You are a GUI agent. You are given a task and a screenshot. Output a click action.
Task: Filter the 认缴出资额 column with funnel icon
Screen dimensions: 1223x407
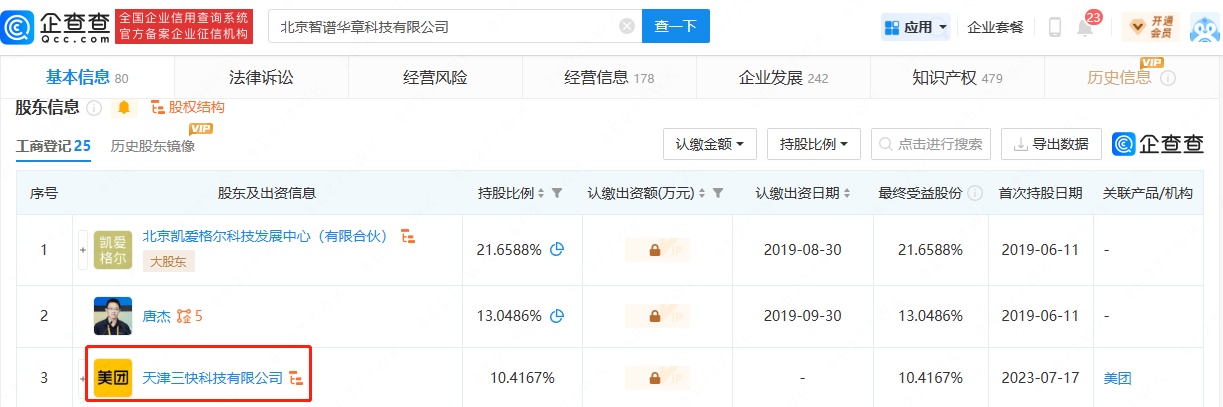[x=717, y=193]
